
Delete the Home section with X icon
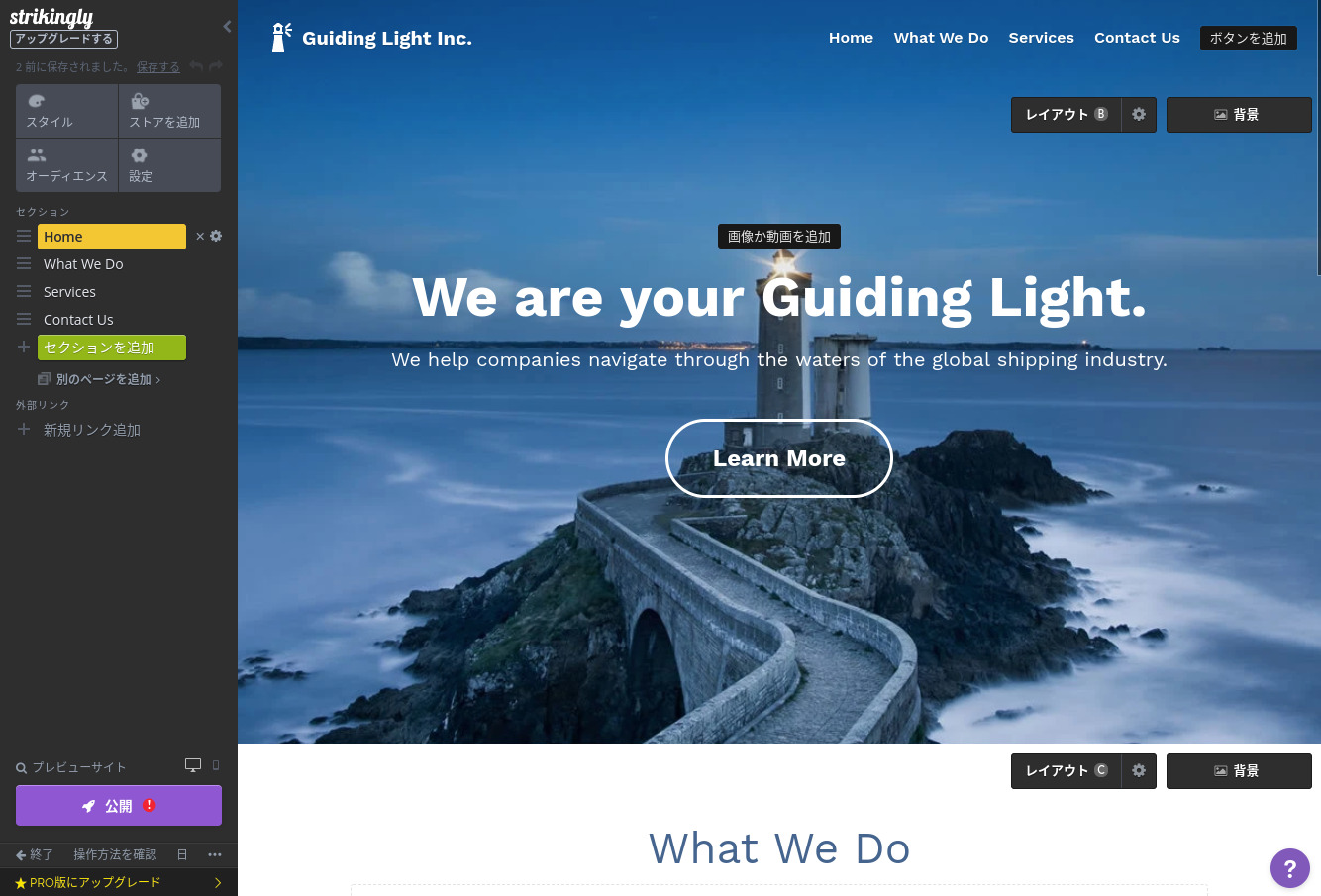tap(200, 237)
